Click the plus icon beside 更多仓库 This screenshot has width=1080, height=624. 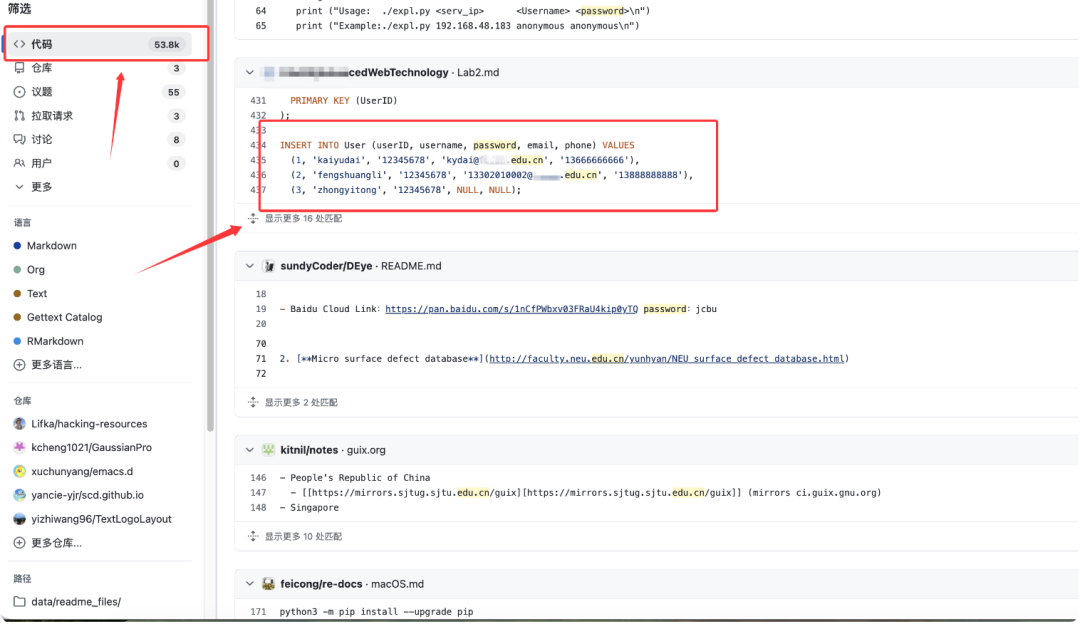click(x=19, y=543)
